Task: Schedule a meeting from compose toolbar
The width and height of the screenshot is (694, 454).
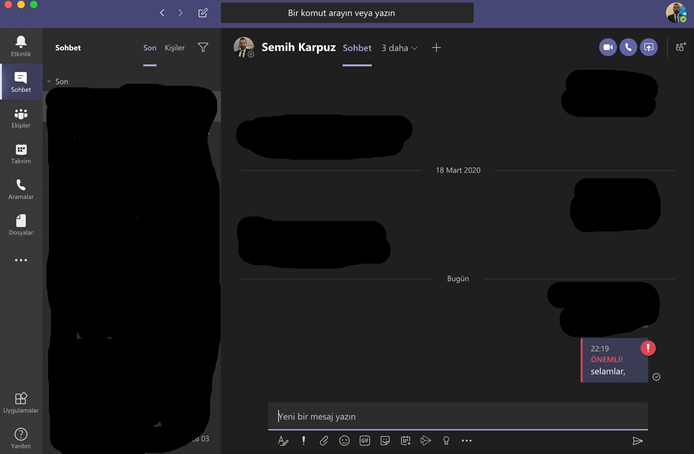Action: (405, 441)
